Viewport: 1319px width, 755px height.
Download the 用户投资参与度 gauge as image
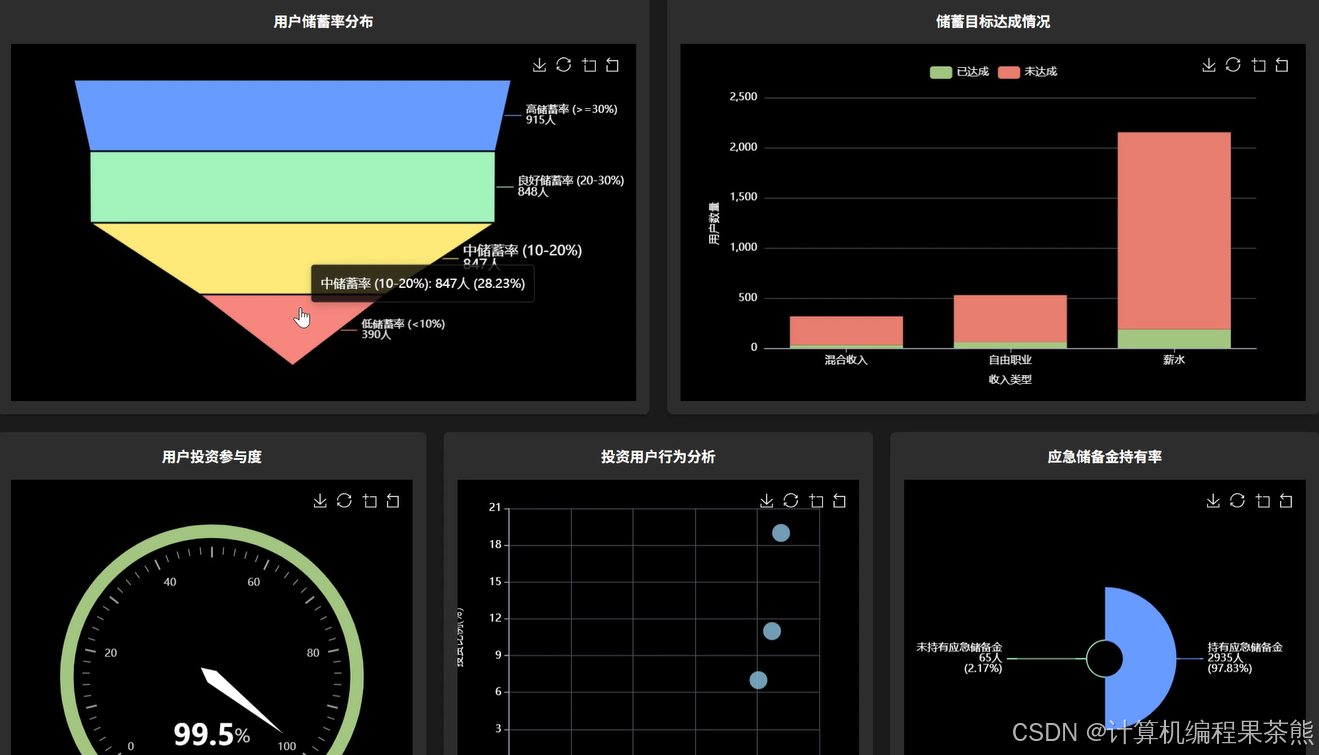click(x=320, y=501)
